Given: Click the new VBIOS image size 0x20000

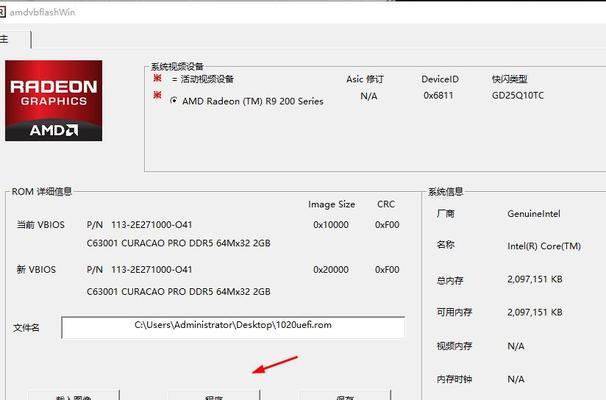Looking at the screenshot, I should pos(331,270).
